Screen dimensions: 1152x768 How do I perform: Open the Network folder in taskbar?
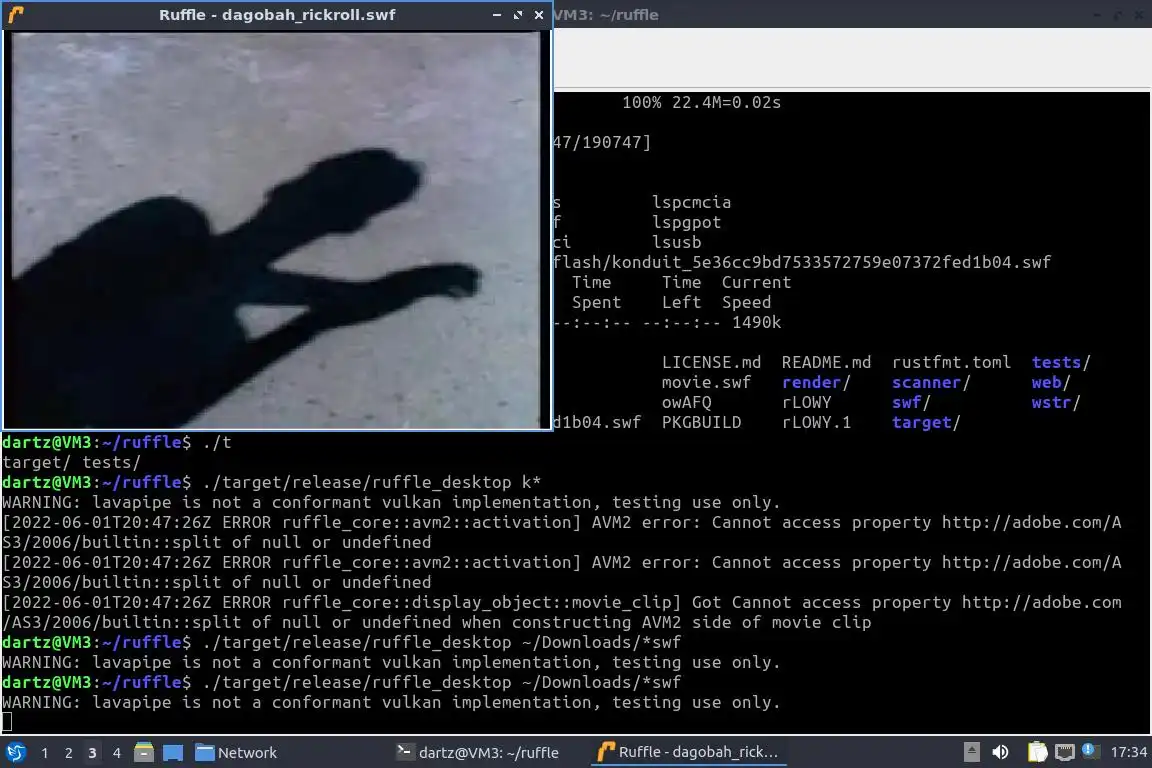(237, 753)
